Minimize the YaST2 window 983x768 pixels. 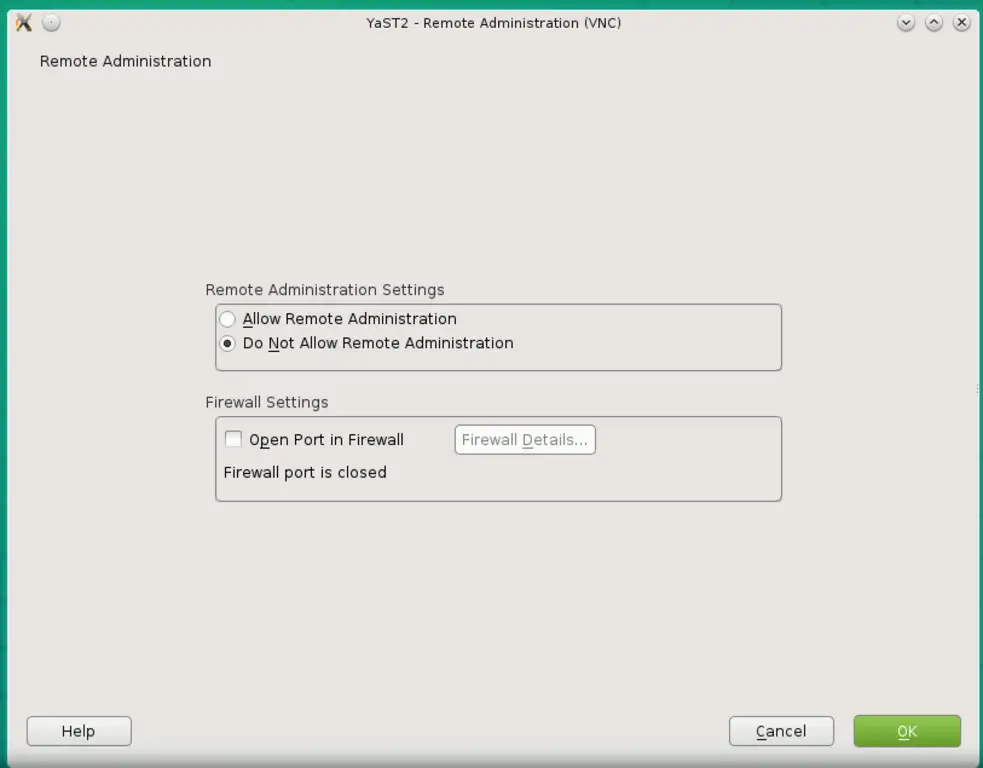[906, 23]
